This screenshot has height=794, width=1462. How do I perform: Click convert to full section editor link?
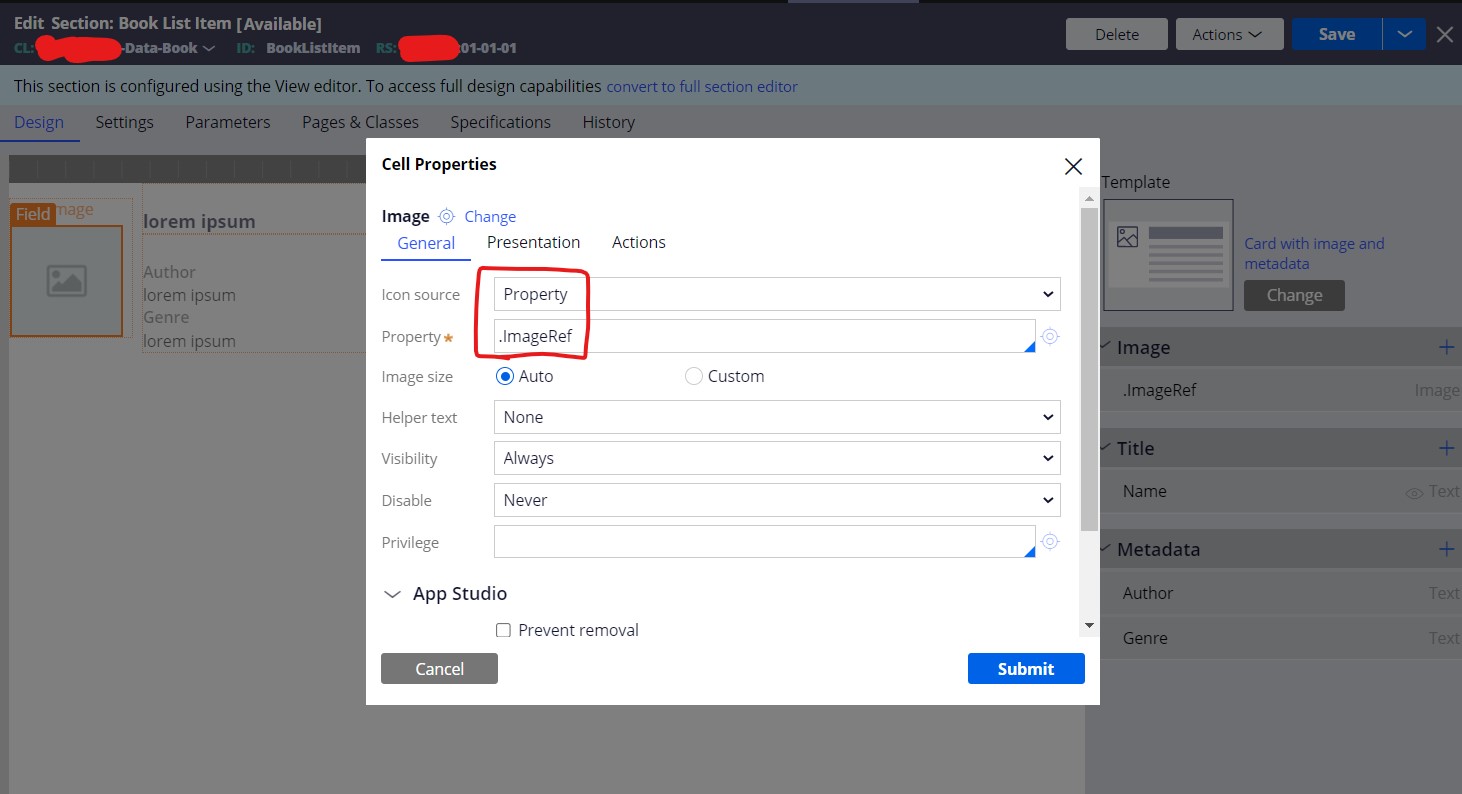click(702, 87)
